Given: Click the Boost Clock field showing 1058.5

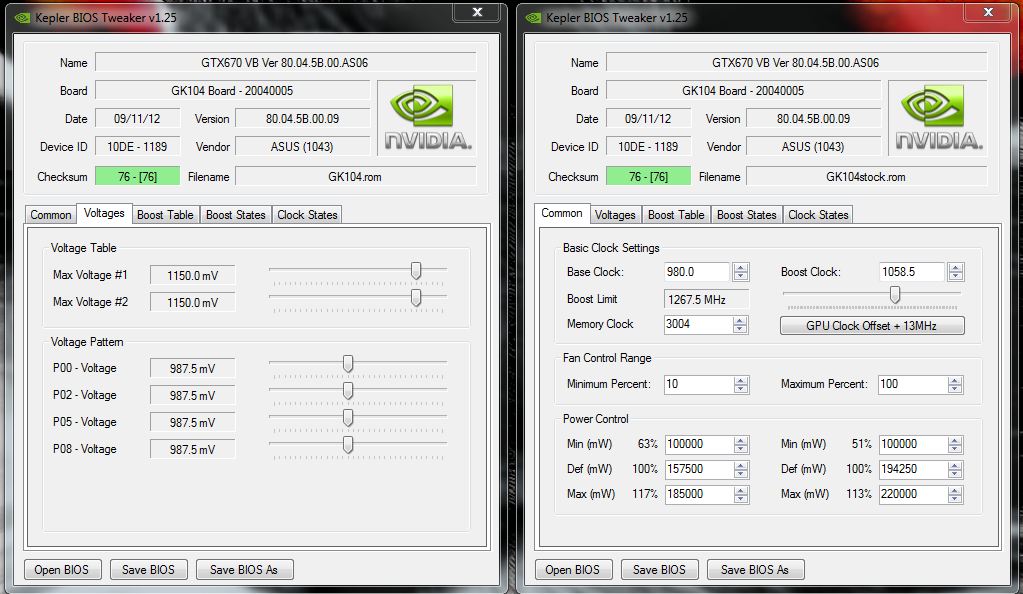Looking at the screenshot, I should (x=912, y=272).
